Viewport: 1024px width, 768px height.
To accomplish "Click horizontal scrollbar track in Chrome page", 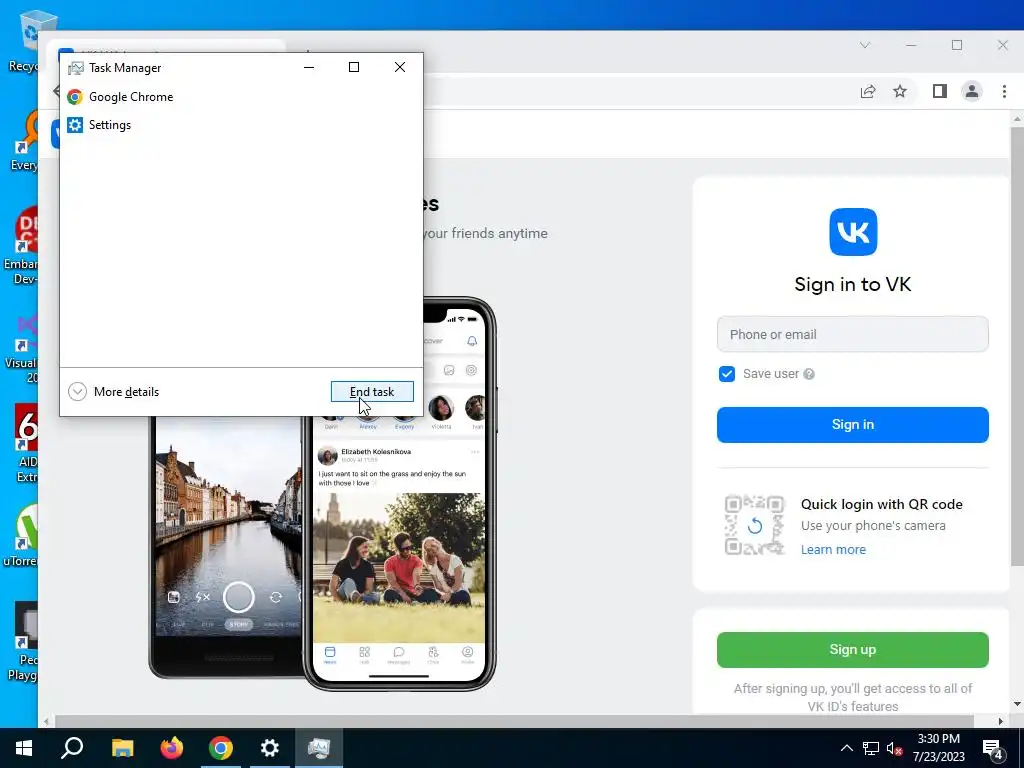I will click(515, 721).
